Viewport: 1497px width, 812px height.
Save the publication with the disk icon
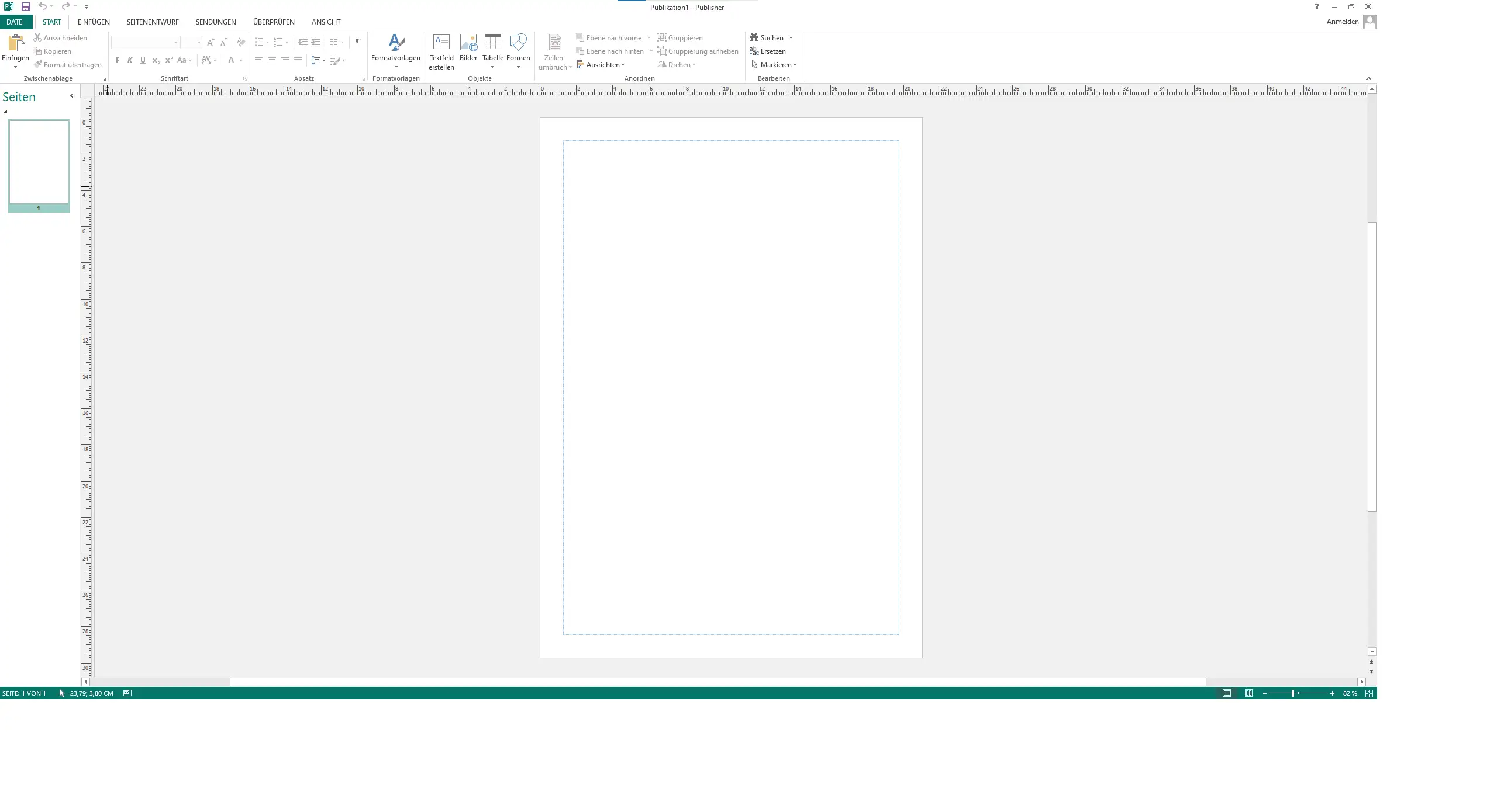coord(26,6)
